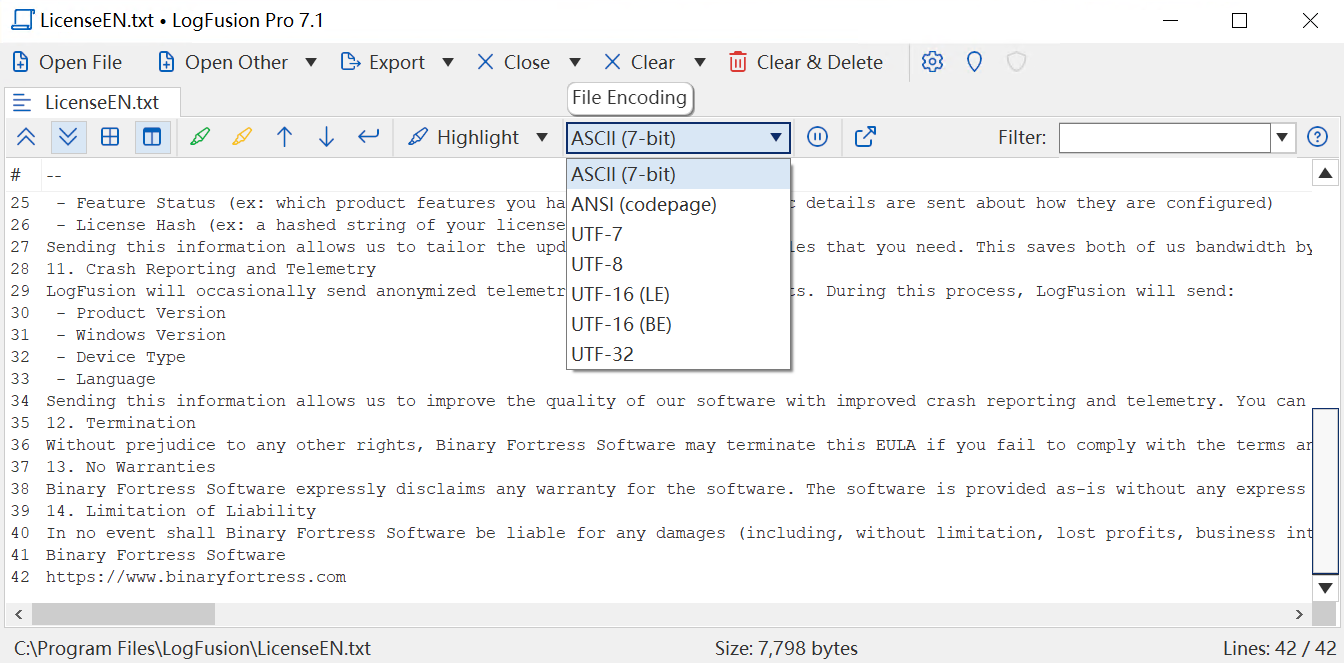
Task: Choose UTF-7 encoding option
Action: pos(678,234)
